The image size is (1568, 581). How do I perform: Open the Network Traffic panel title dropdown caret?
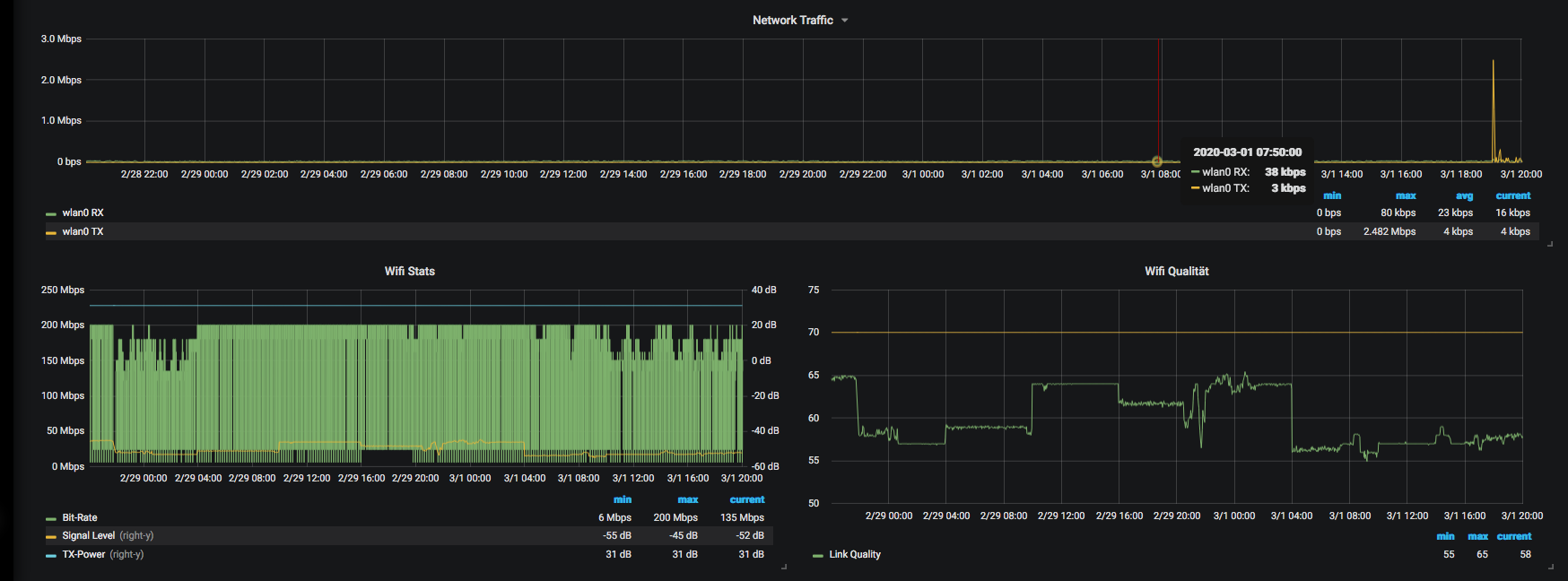click(844, 21)
